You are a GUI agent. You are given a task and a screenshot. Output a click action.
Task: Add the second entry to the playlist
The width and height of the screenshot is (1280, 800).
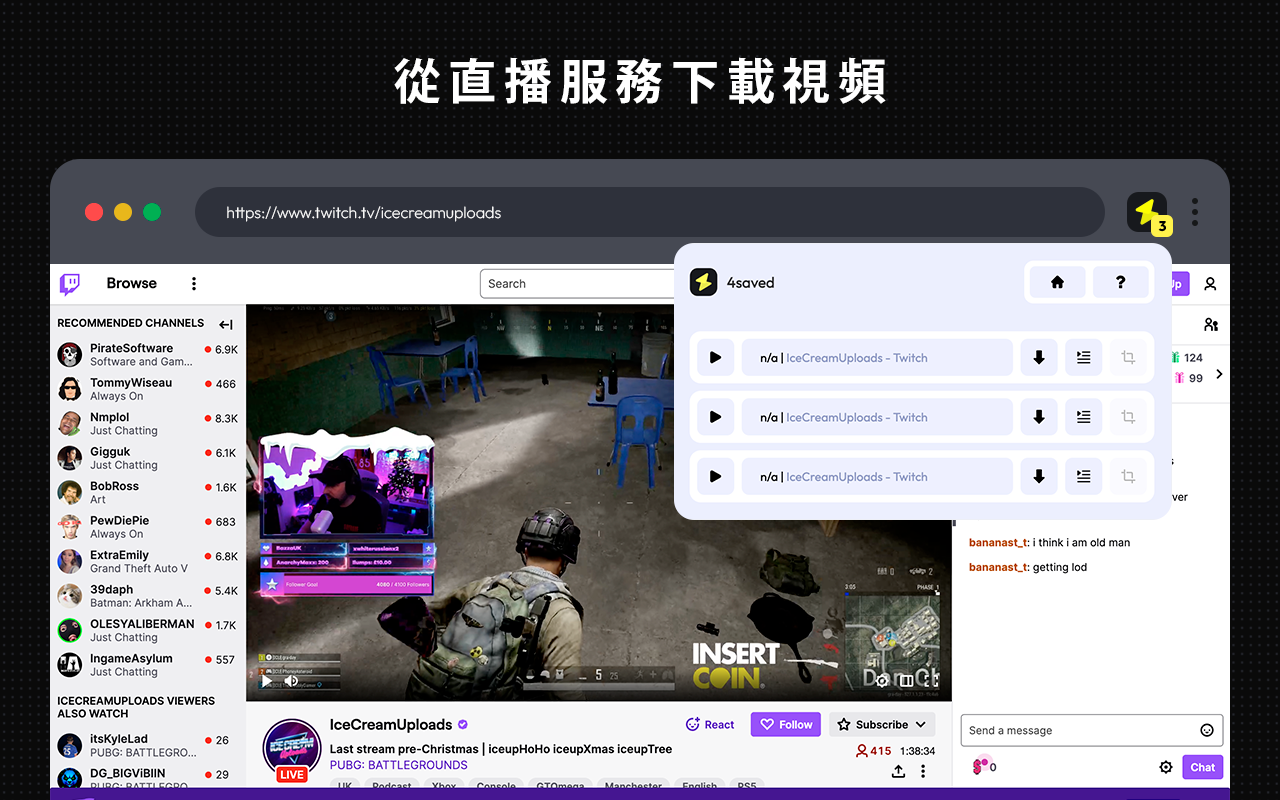(1084, 417)
